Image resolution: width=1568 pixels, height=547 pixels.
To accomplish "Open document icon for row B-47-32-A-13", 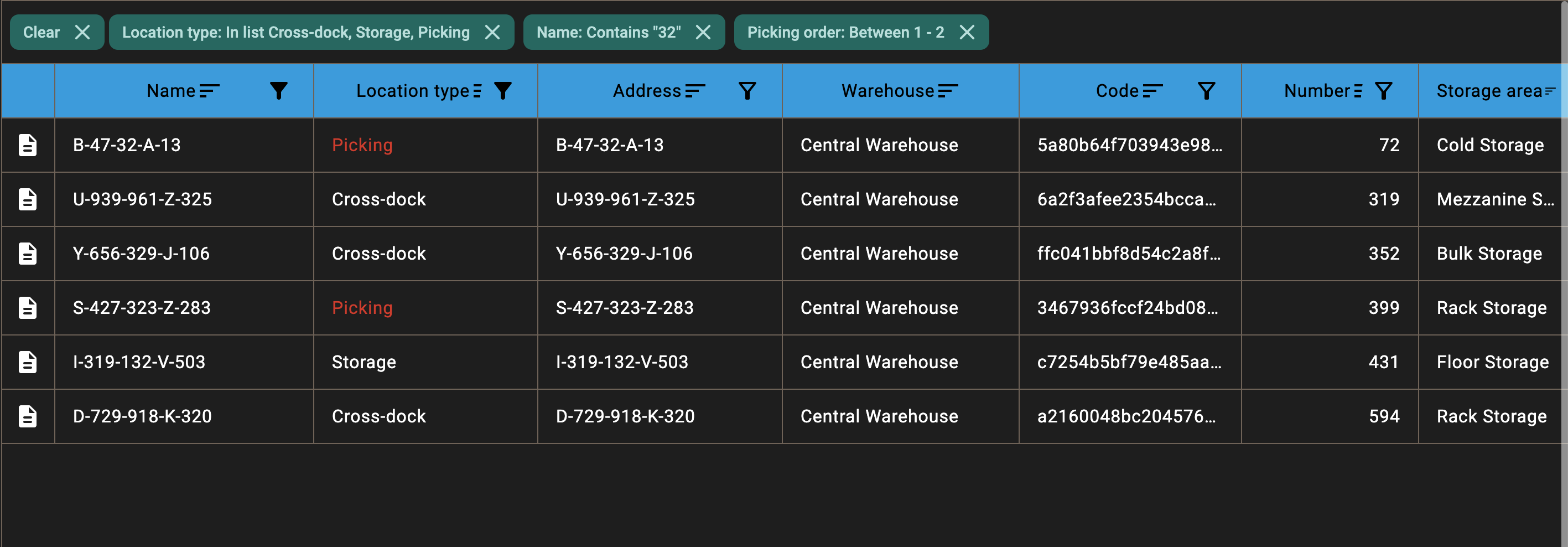I will (x=28, y=145).
